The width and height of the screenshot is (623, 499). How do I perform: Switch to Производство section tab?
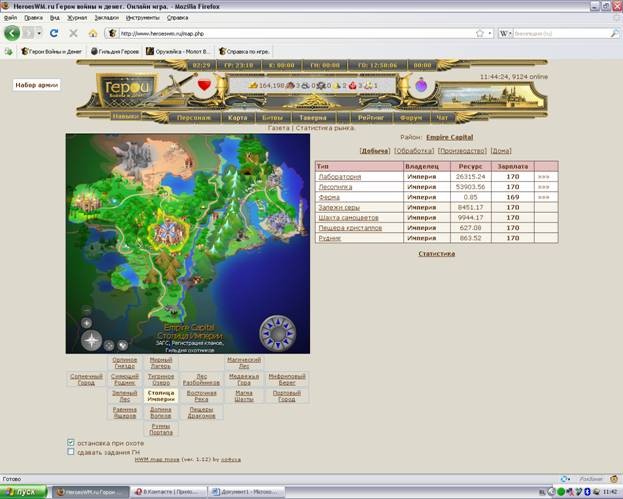point(462,151)
